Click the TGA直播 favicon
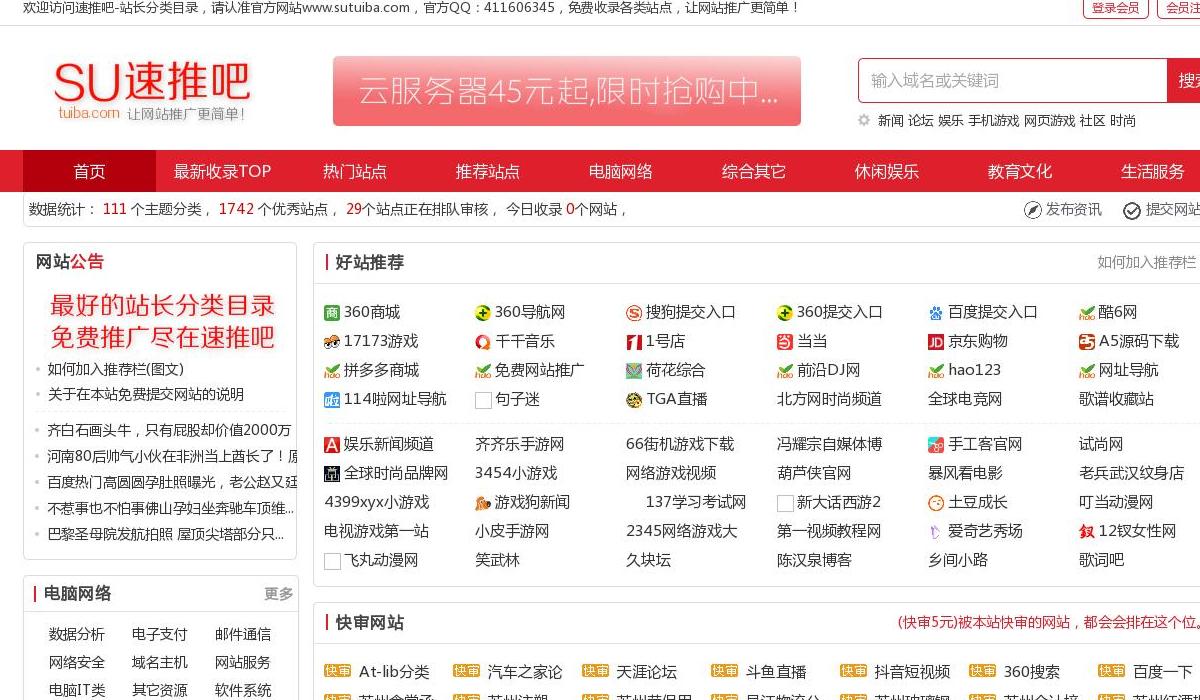Viewport: 1200px width, 700px height. [634, 400]
